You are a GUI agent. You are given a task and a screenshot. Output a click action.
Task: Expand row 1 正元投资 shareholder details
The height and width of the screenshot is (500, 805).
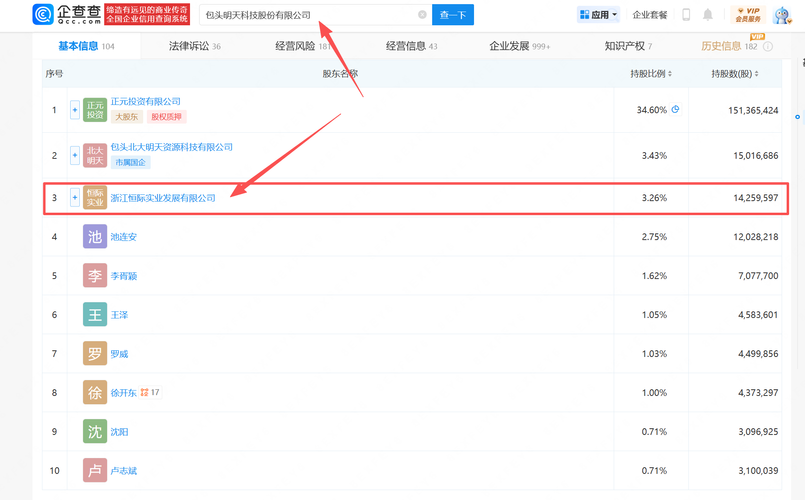click(x=74, y=110)
